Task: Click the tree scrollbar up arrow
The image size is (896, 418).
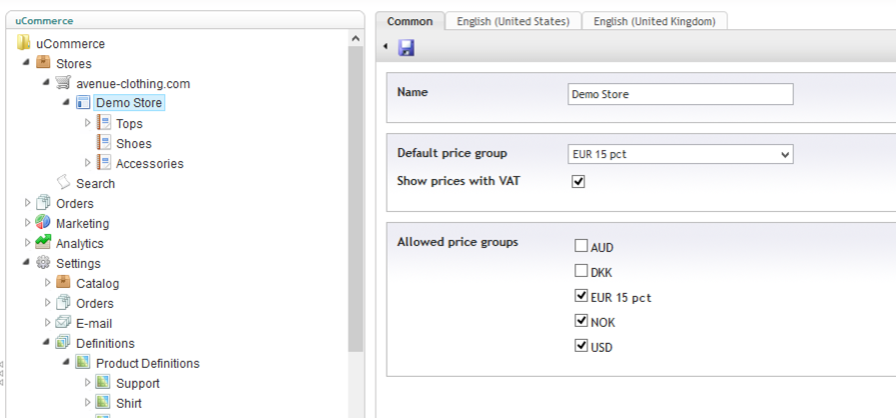Action: coord(355,38)
